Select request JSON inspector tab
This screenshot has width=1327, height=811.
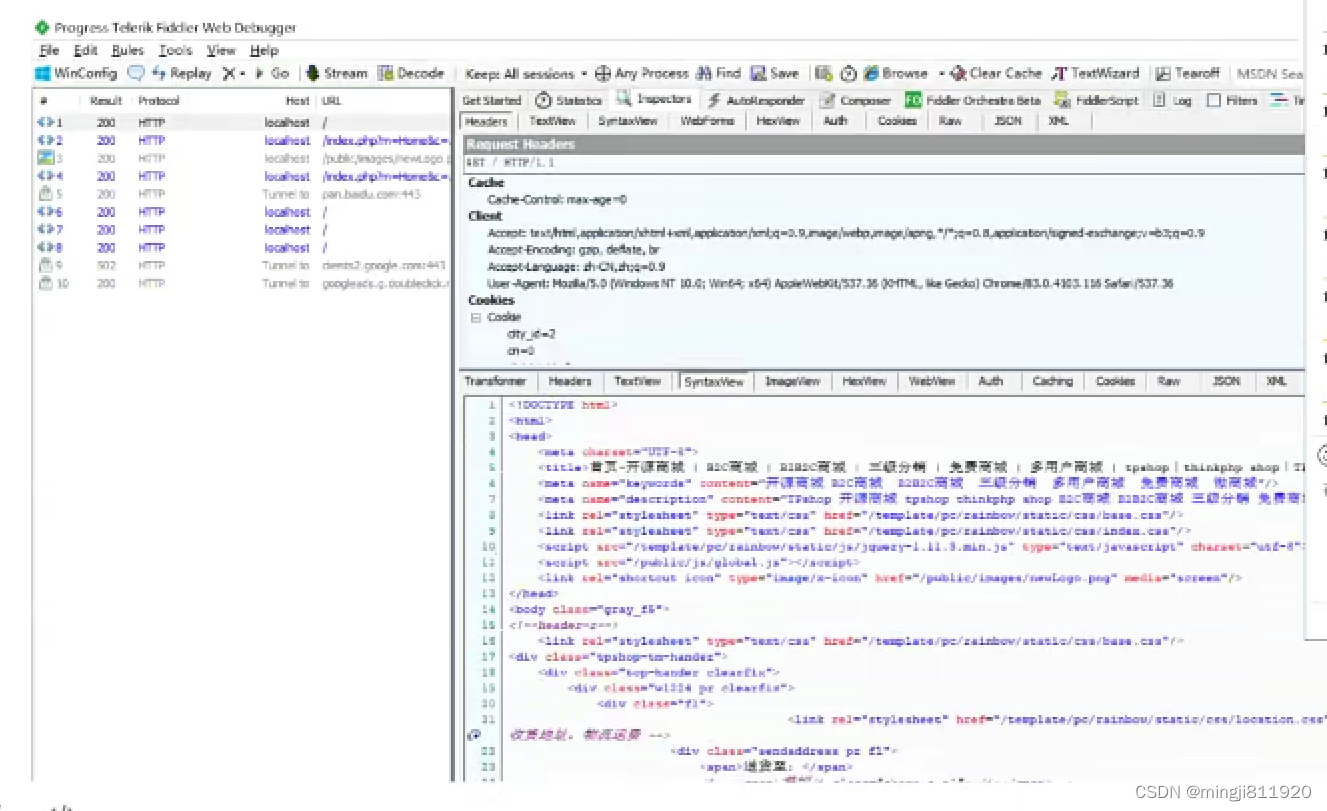1009,121
